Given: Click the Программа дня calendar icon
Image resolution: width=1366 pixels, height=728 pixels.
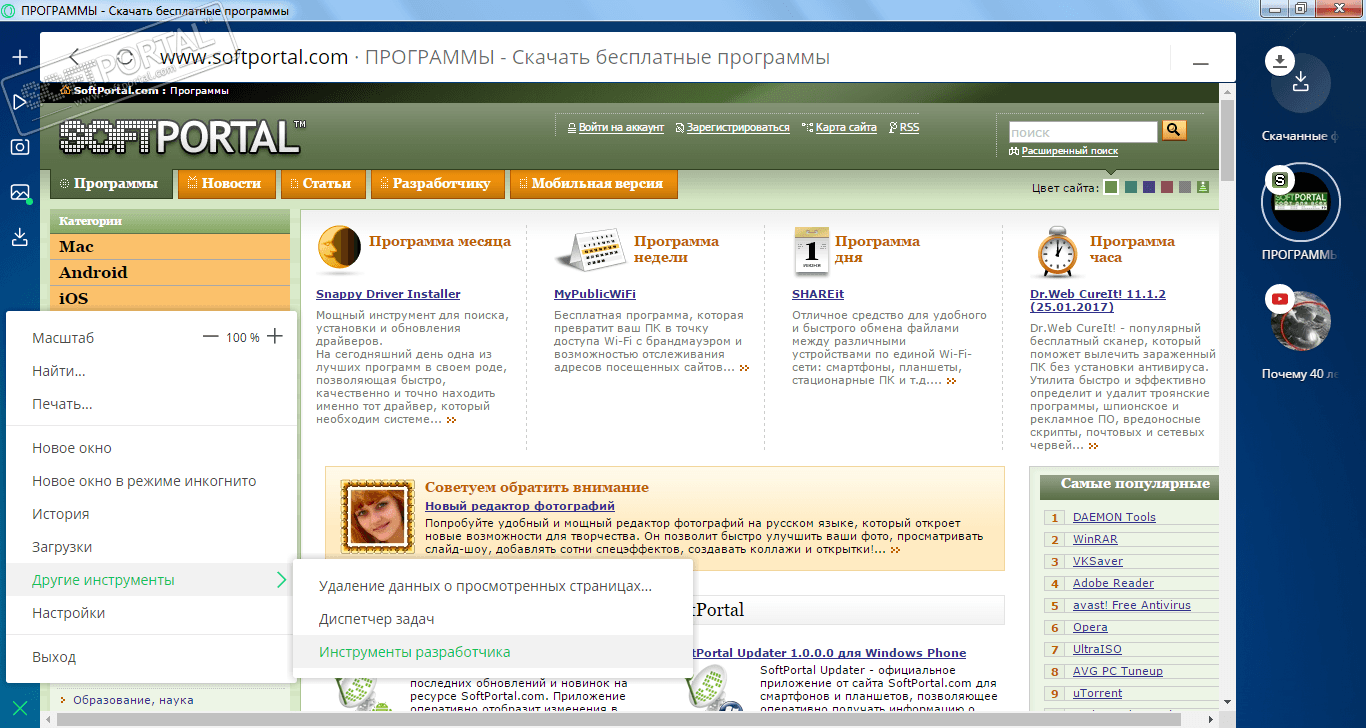Looking at the screenshot, I should point(811,250).
